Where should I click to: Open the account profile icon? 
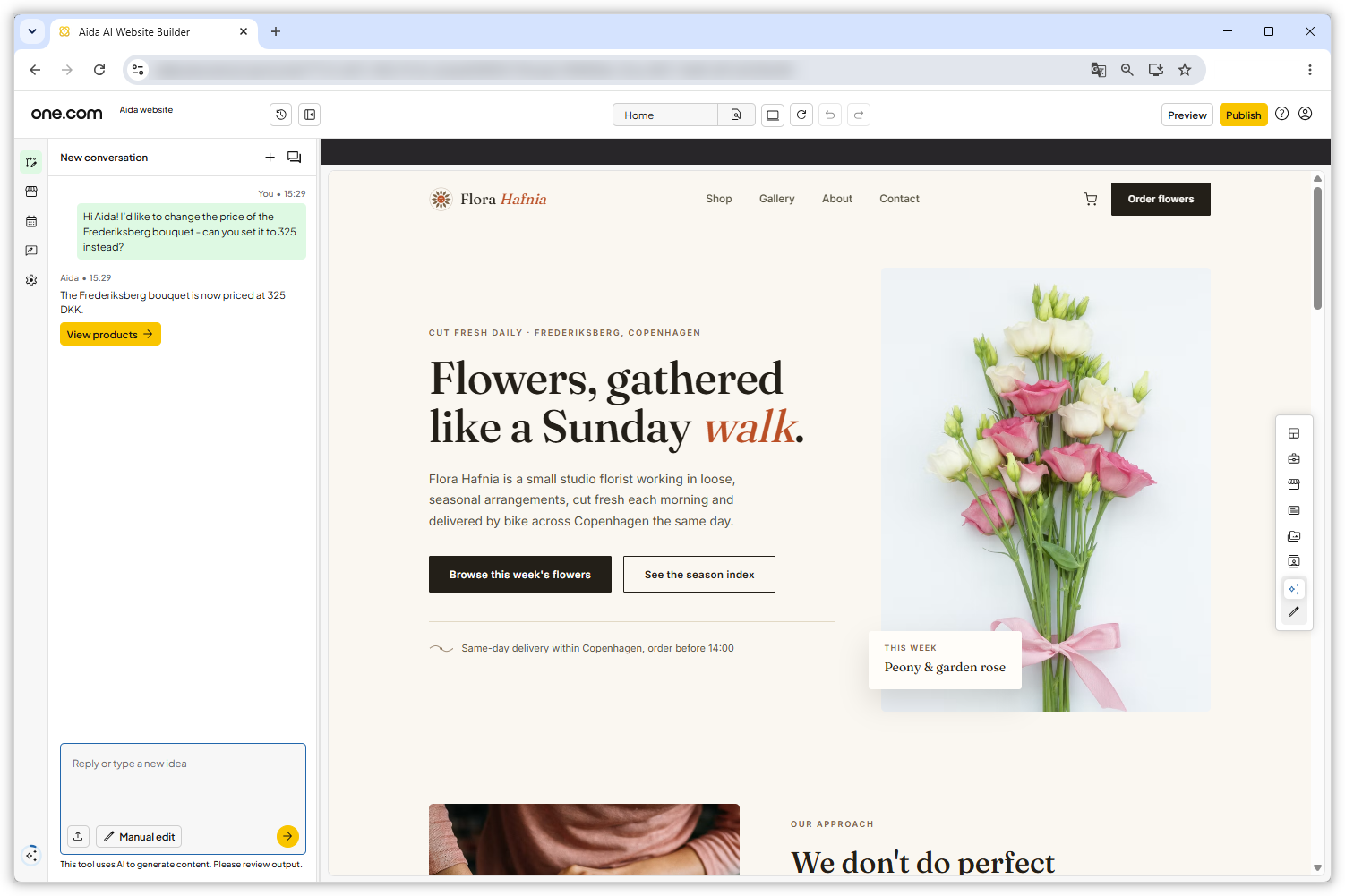click(1306, 114)
